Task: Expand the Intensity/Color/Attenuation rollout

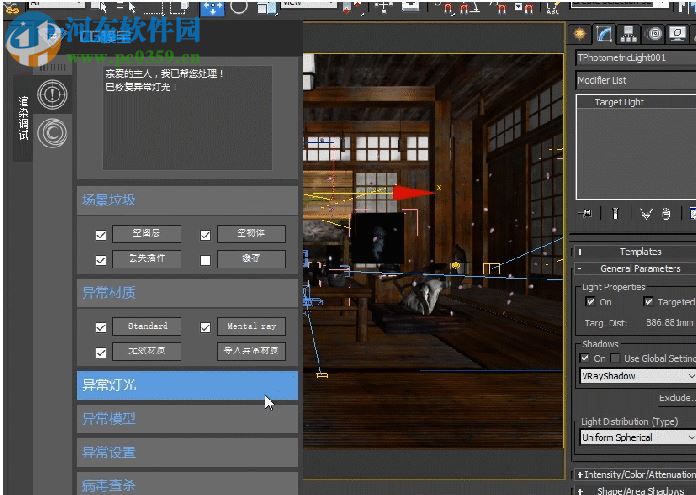Action: (x=635, y=475)
